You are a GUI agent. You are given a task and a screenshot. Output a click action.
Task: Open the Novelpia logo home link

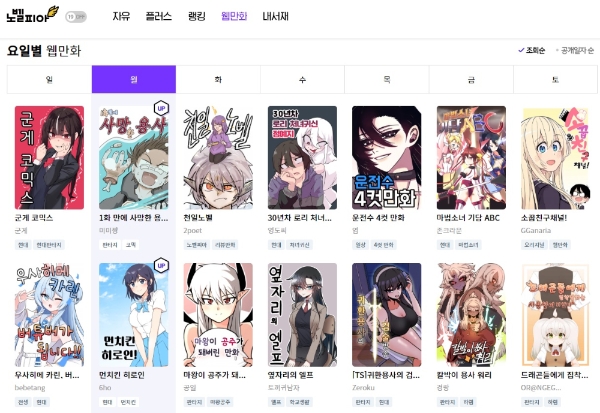pos(33,15)
